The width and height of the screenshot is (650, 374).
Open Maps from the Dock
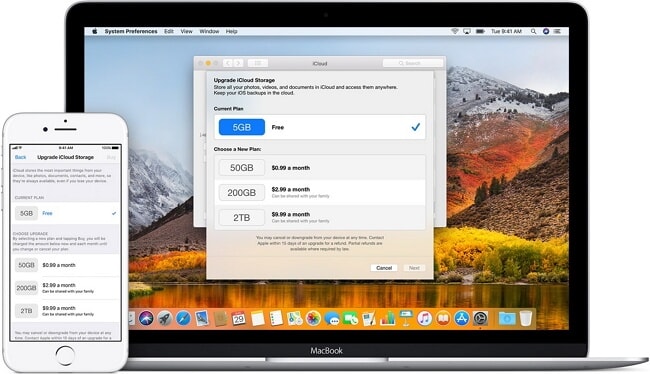click(295, 318)
